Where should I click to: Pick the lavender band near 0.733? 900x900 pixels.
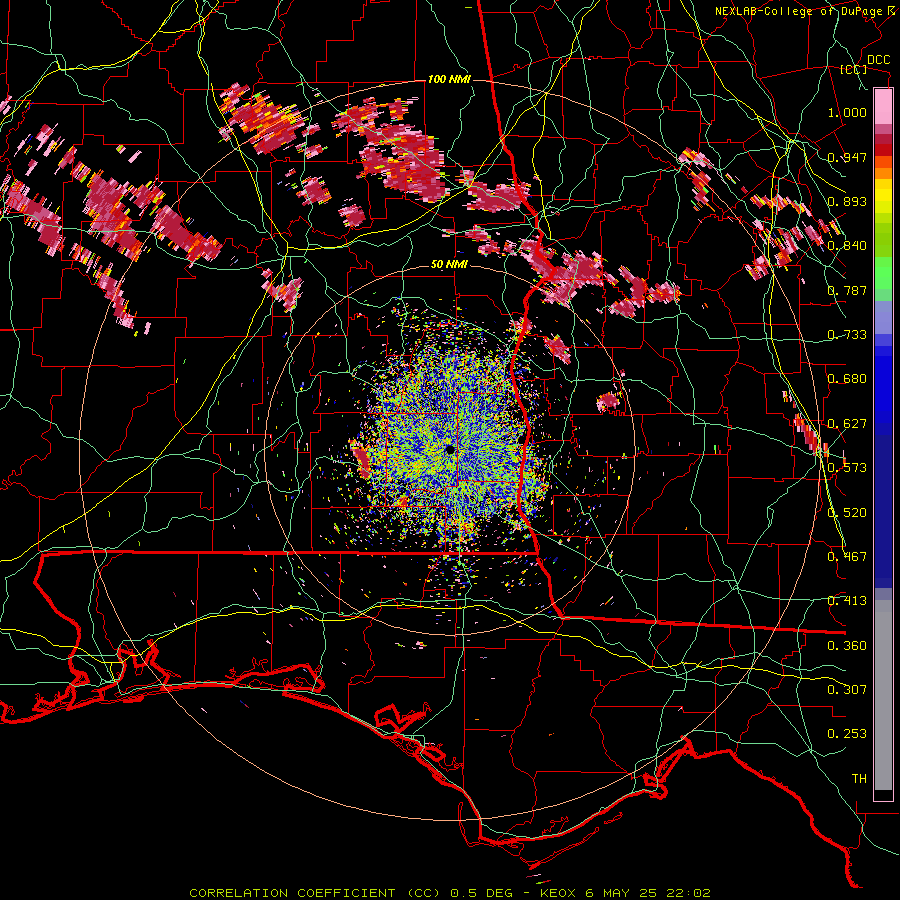click(883, 318)
